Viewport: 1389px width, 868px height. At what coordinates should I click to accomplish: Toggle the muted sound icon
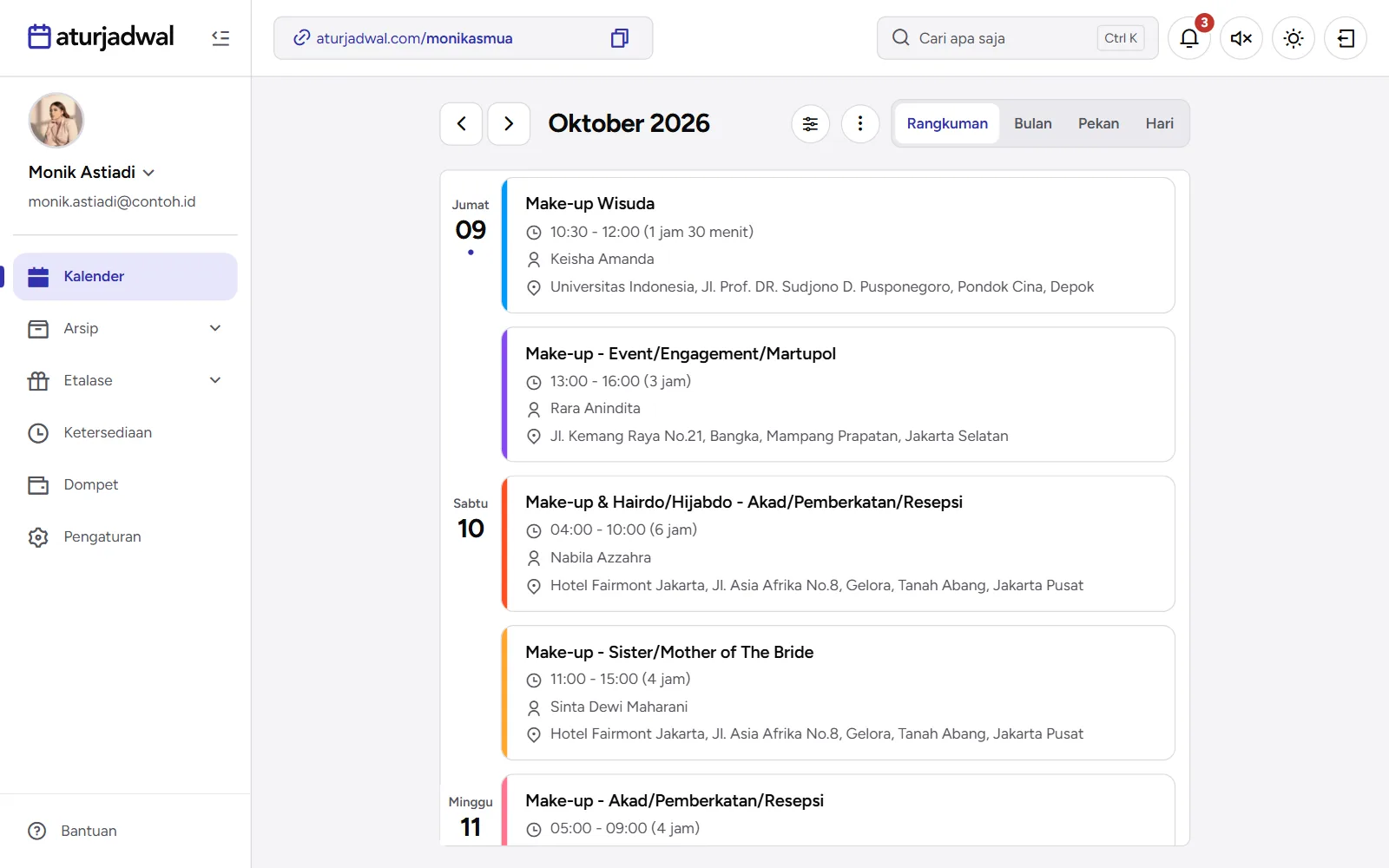point(1241,38)
